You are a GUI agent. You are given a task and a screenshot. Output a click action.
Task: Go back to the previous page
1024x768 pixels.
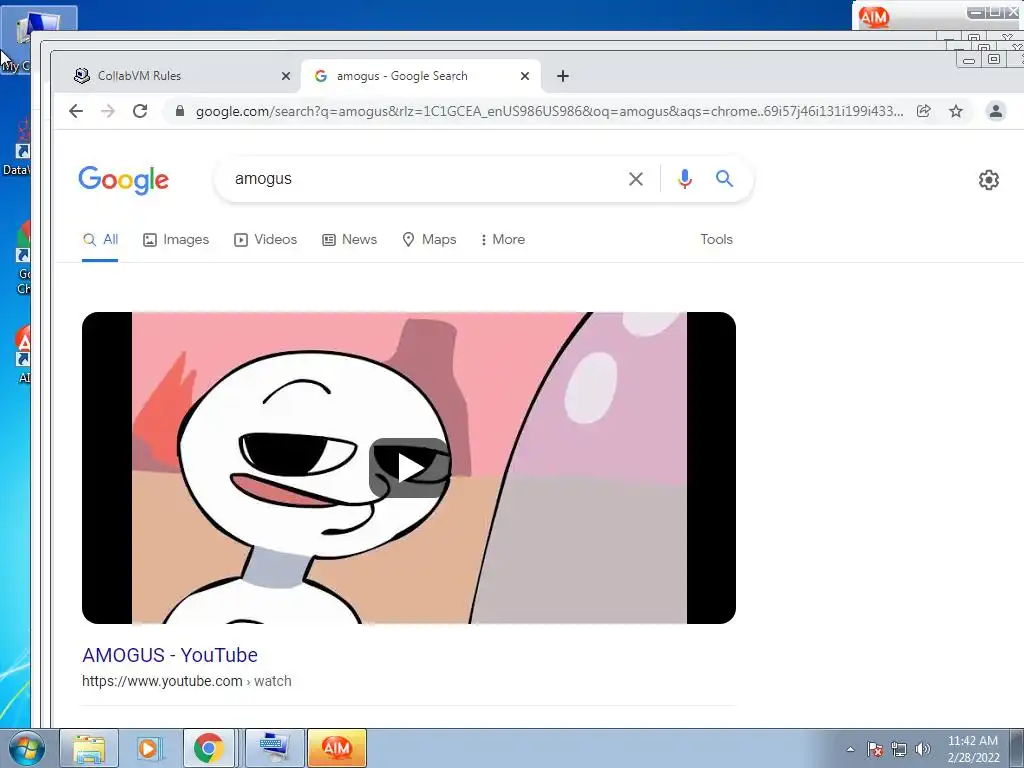tap(76, 111)
